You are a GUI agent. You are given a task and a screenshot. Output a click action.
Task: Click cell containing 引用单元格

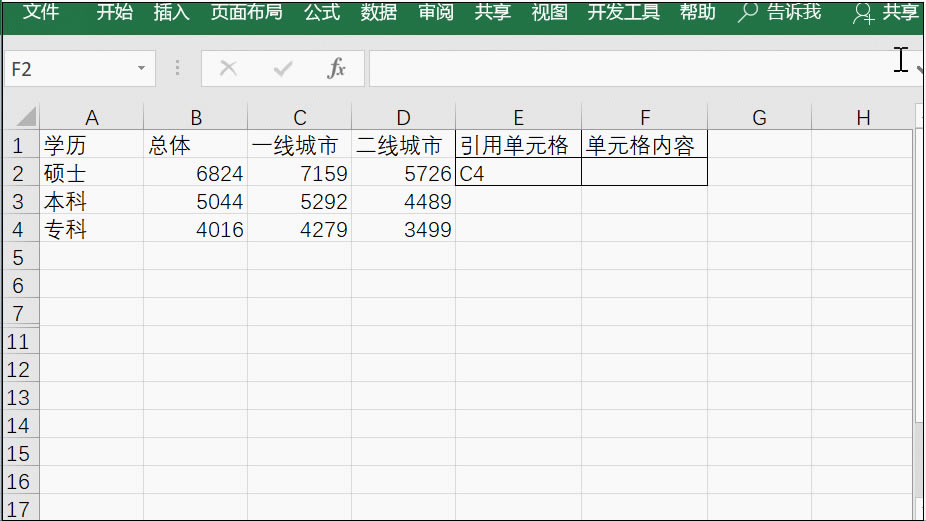pos(519,145)
